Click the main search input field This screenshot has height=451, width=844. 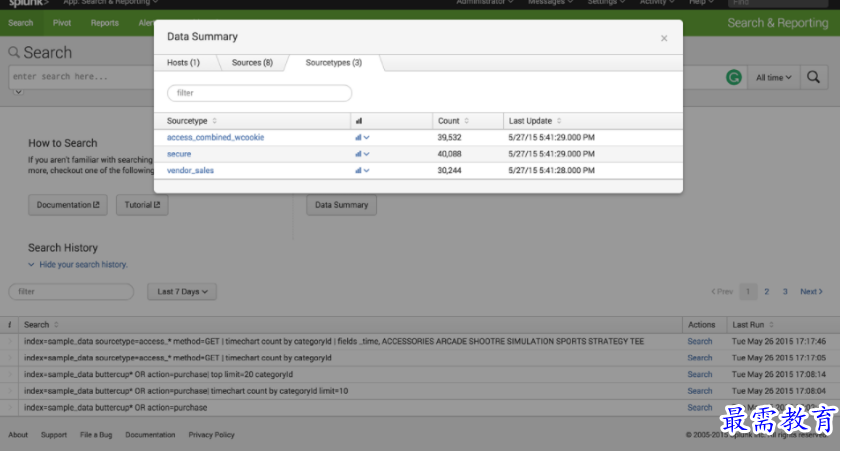(x=81, y=77)
